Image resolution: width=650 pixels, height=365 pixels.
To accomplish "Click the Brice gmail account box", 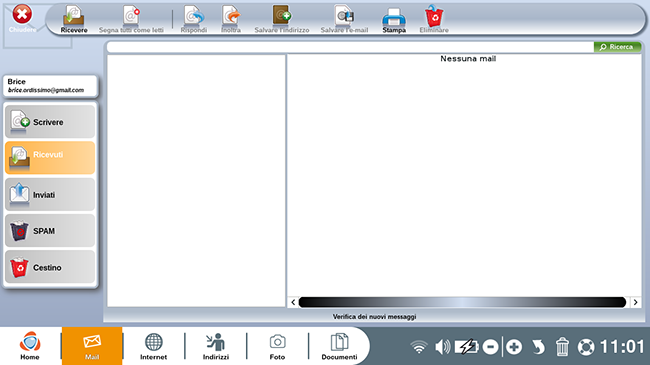I will pyautogui.click(x=50, y=86).
